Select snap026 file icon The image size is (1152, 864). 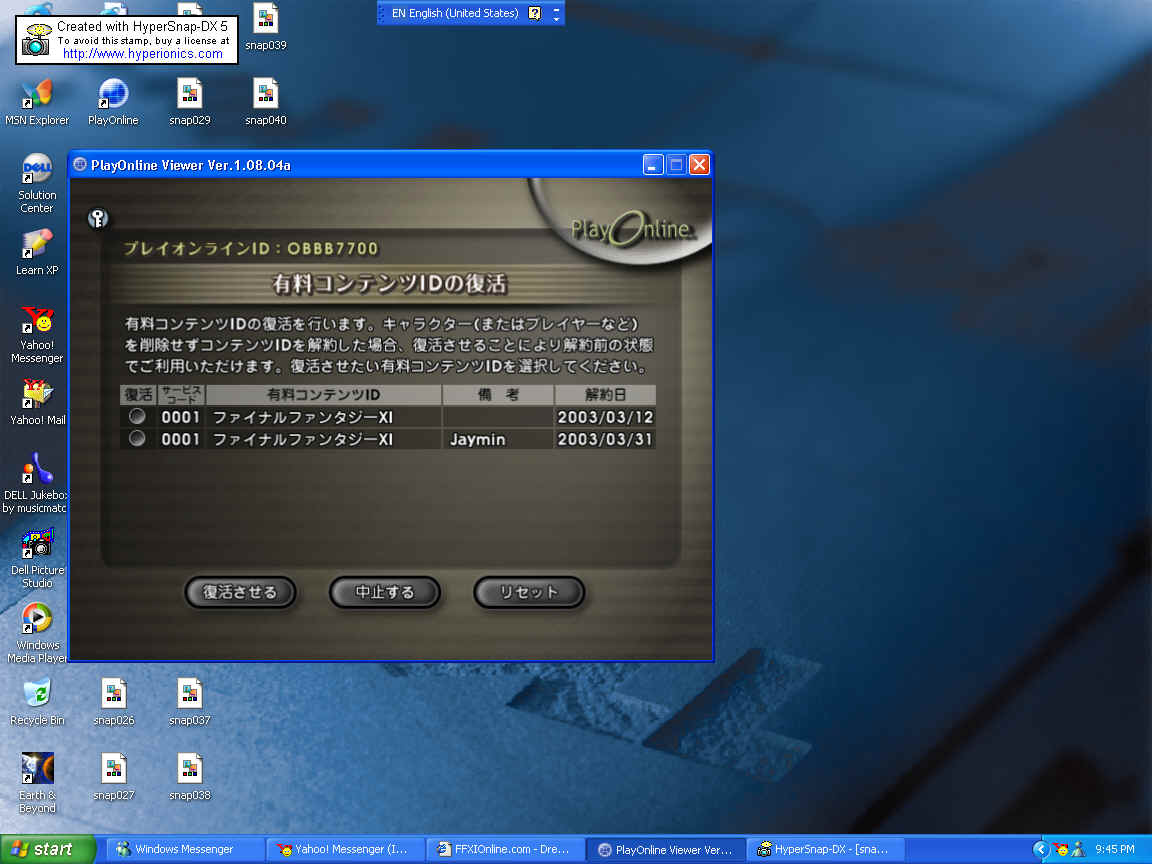[114, 702]
